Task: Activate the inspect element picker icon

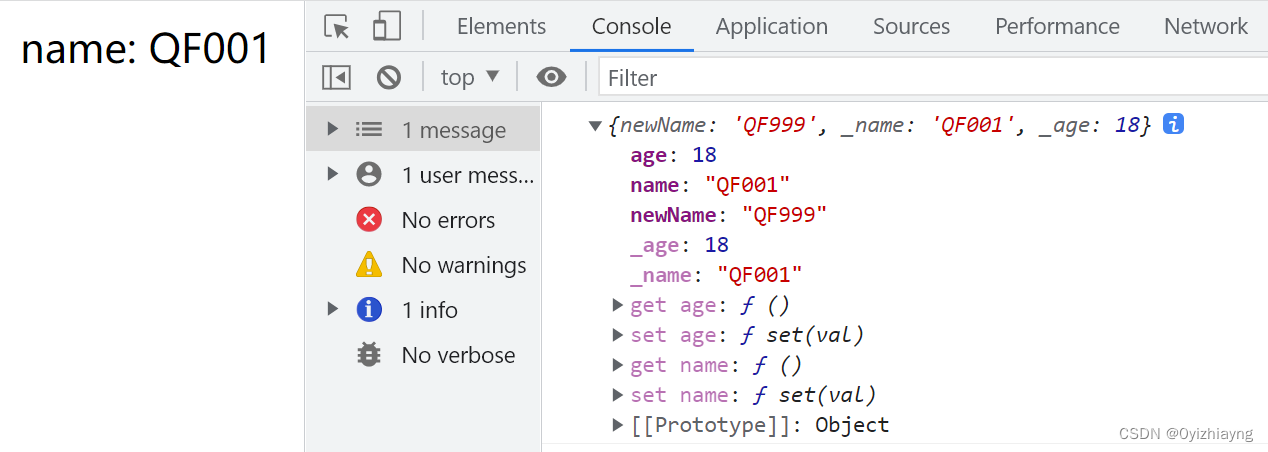Action: click(x=338, y=26)
